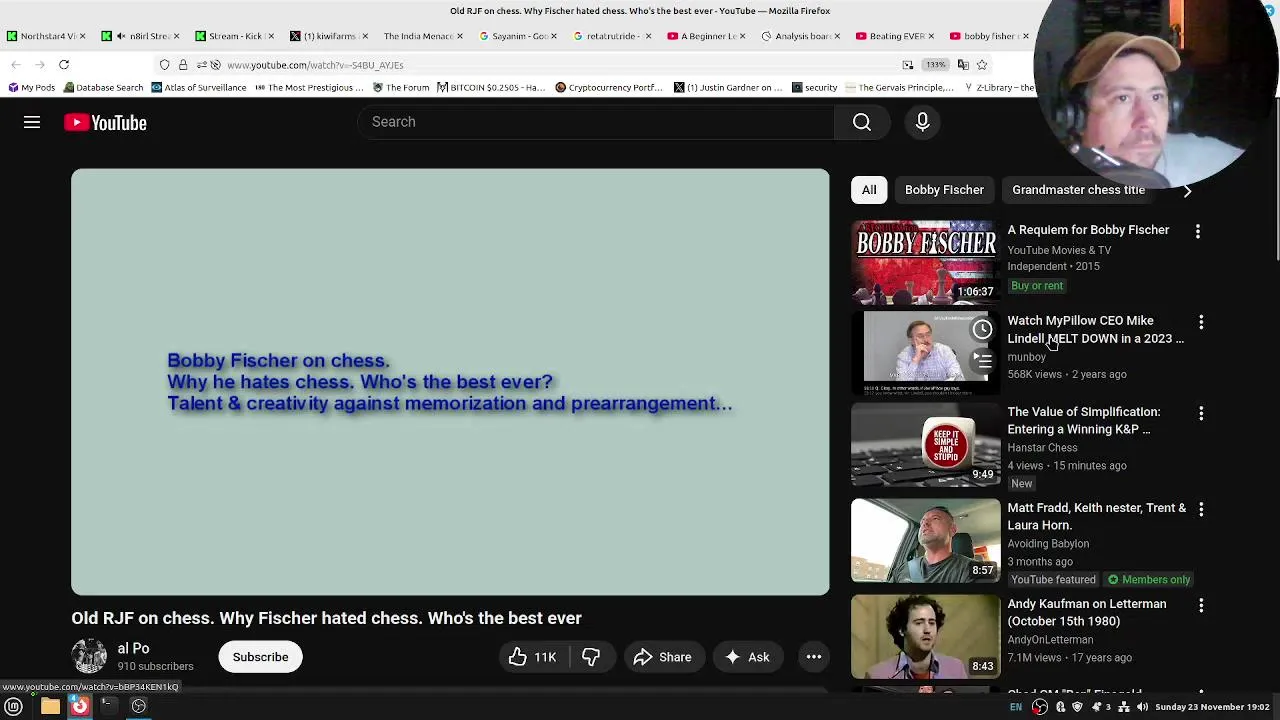Screen dimensions: 1280x720
Task: Open Atlas of Surveillance bookmark
Action: [199, 87]
